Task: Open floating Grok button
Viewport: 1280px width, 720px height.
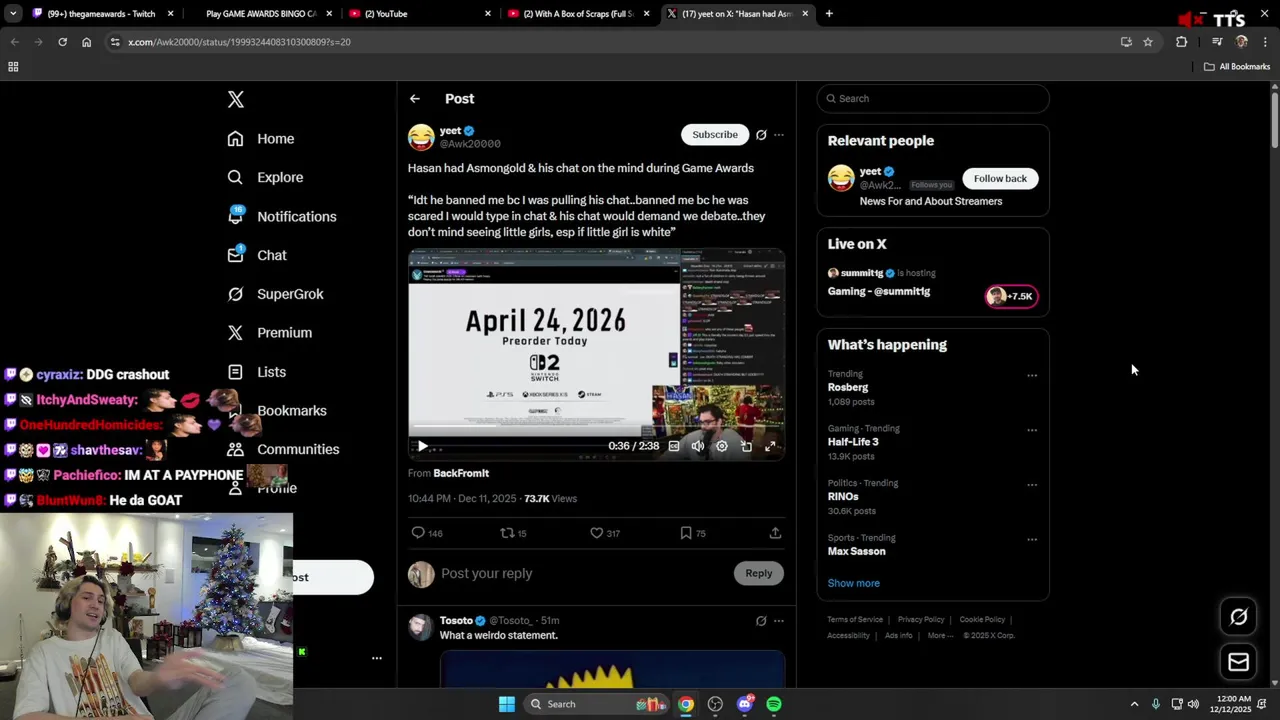Action: [x=1239, y=617]
